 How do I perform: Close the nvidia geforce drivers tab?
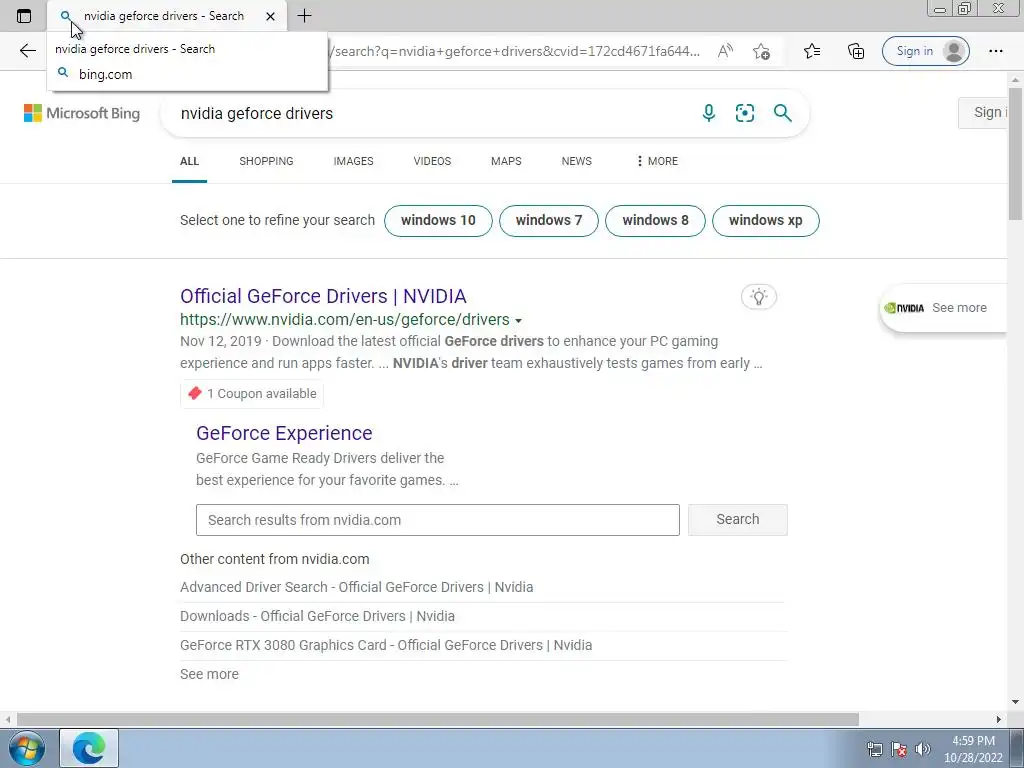point(270,16)
